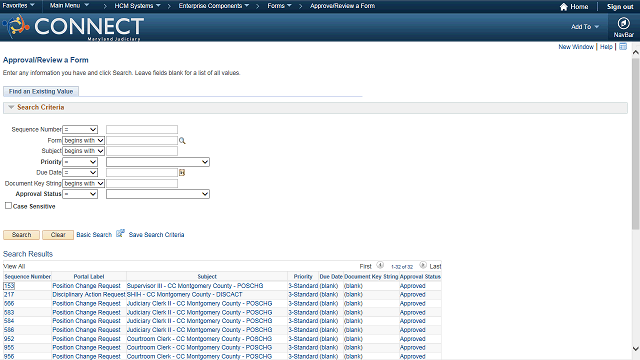Sort by the Subject column header

coord(207,276)
